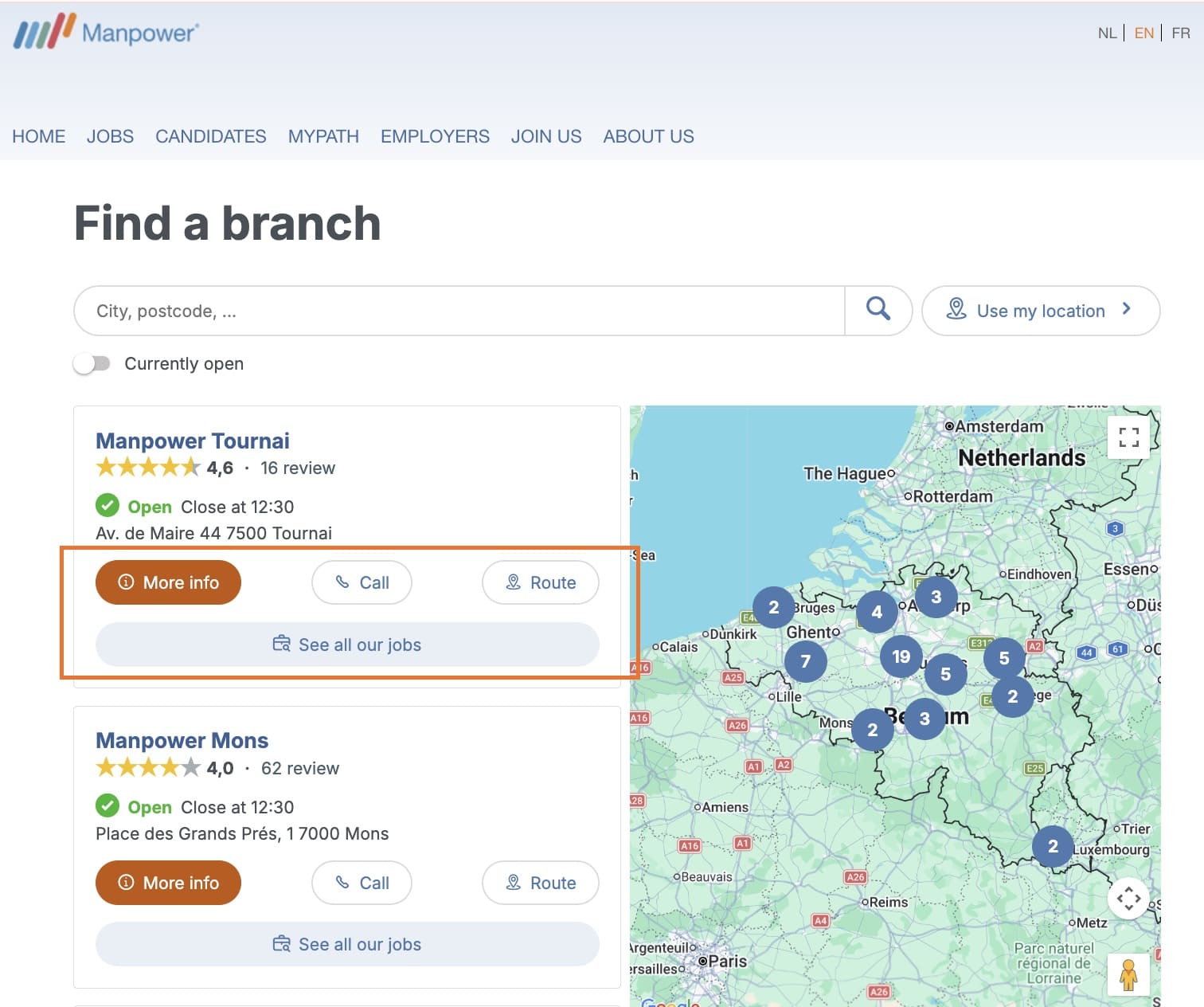Click the green Open checkmark icon for Tournai
Viewport: 1204px width, 1007px height.
click(107, 506)
